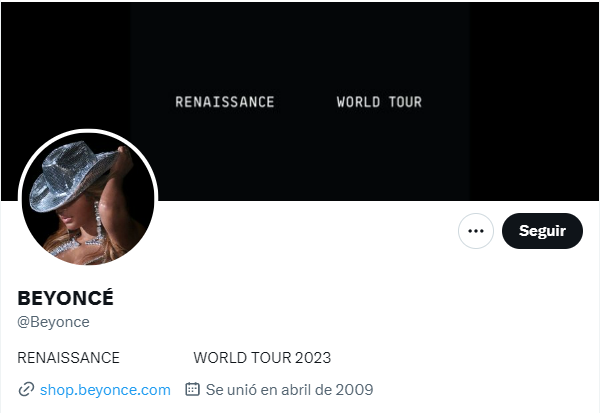This screenshot has width=601, height=413.
Task: Open the three-dot more options menu
Action: click(476, 231)
